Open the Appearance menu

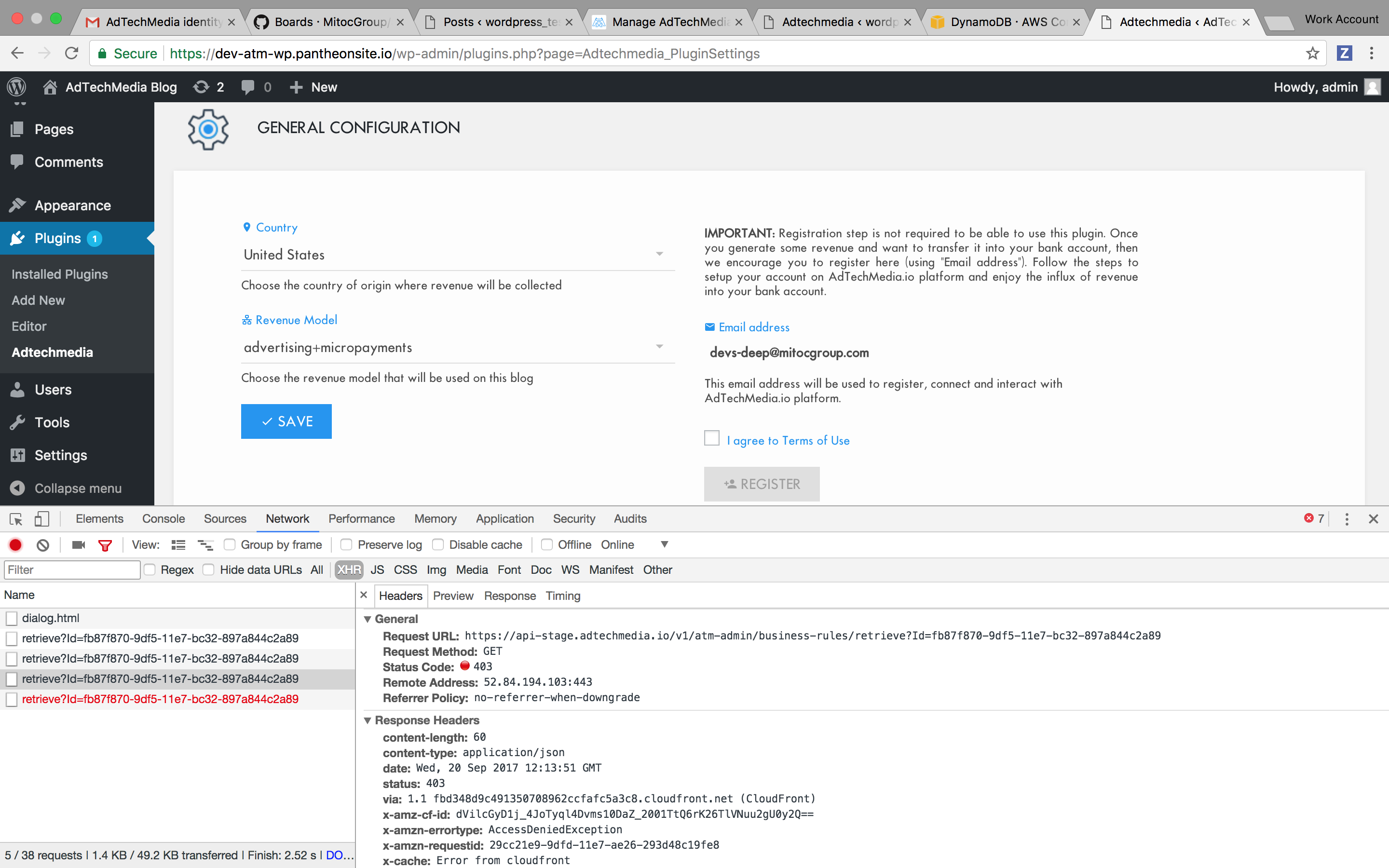tap(77, 205)
